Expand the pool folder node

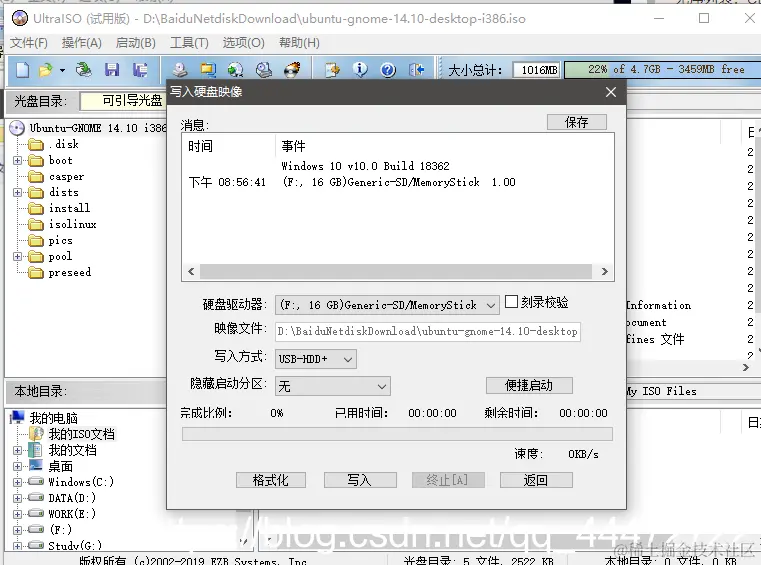click(17, 256)
